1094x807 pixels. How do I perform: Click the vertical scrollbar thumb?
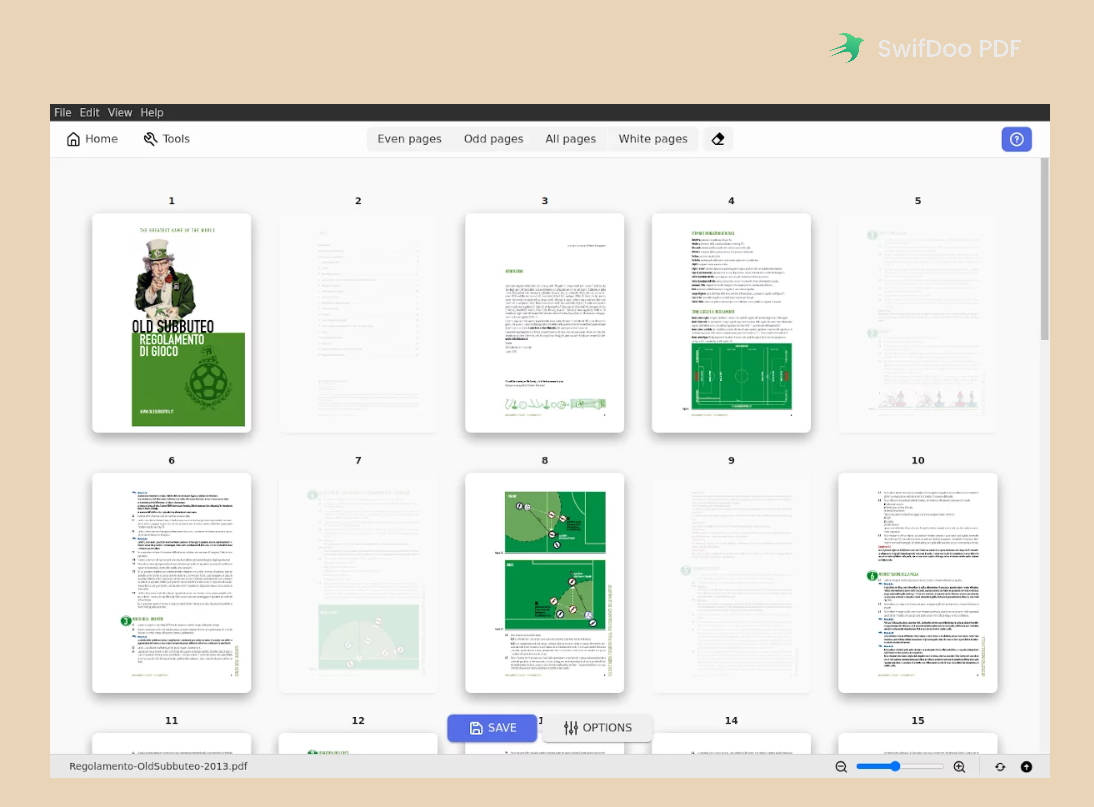pyautogui.click(x=1044, y=249)
